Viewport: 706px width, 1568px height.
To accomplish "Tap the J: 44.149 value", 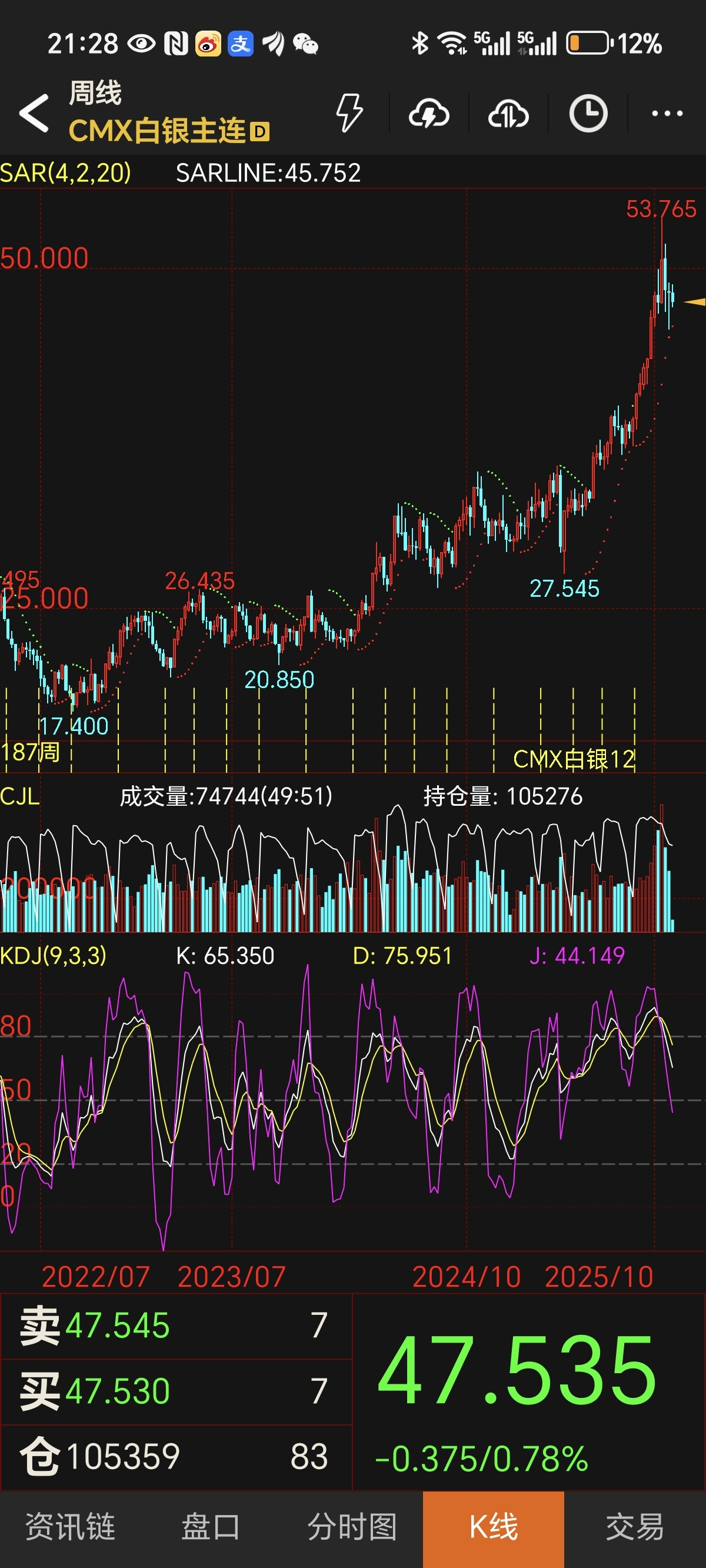I will pyautogui.click(x=577, y=956).
